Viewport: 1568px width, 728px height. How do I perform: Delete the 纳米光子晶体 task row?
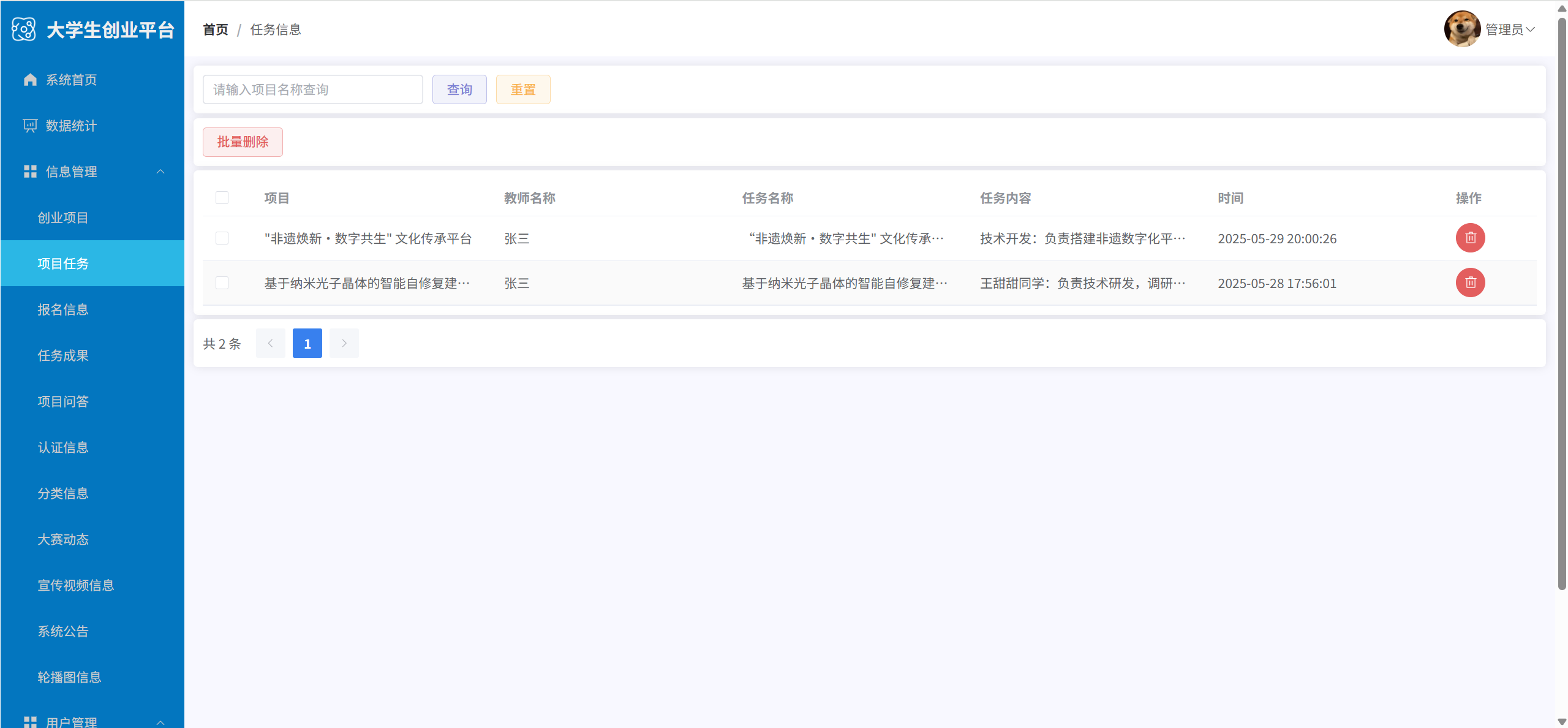coord(1470,282)
